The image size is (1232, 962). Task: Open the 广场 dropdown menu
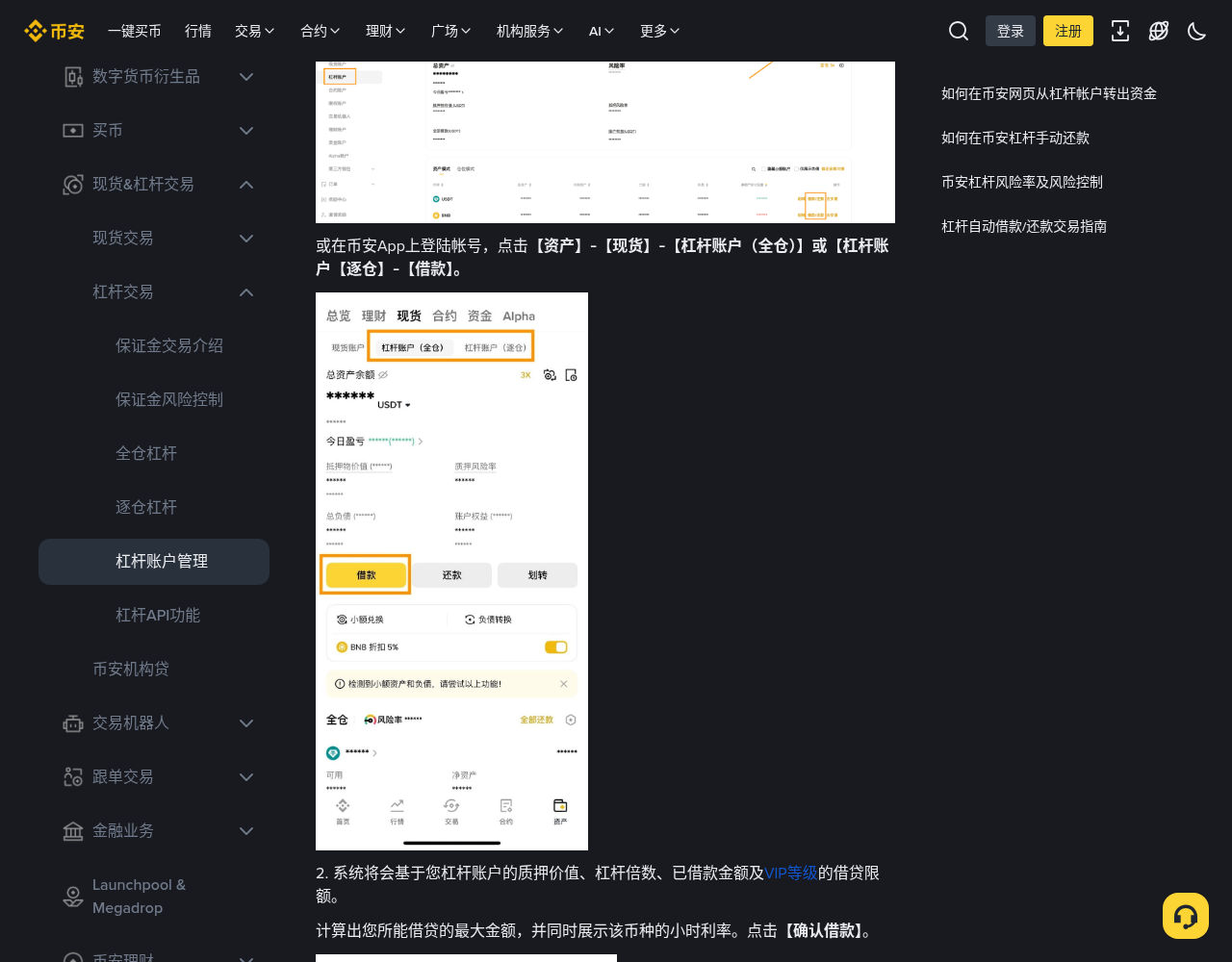point(451,31)
